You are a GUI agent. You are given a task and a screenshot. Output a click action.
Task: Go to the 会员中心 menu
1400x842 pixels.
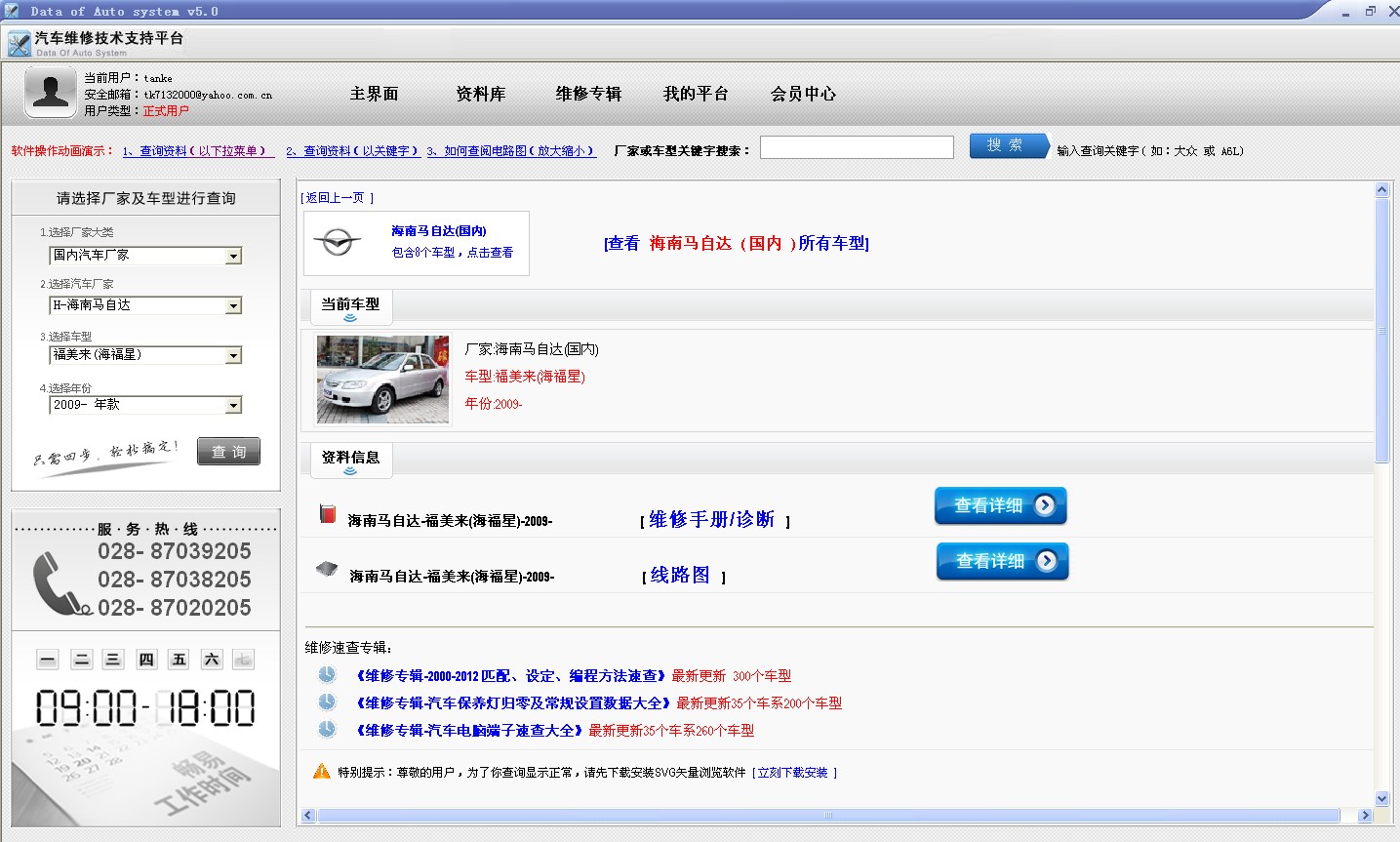click(x=803, y=94)
